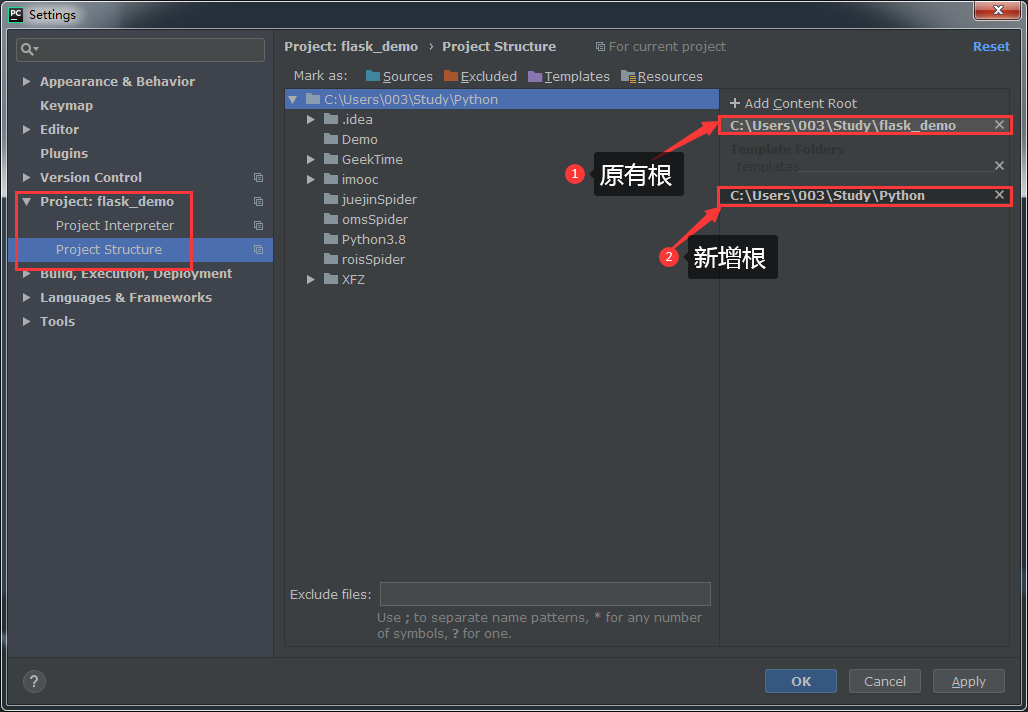
Task: Open Project Interpreter settings page
Action: click(x=115, y=225)
